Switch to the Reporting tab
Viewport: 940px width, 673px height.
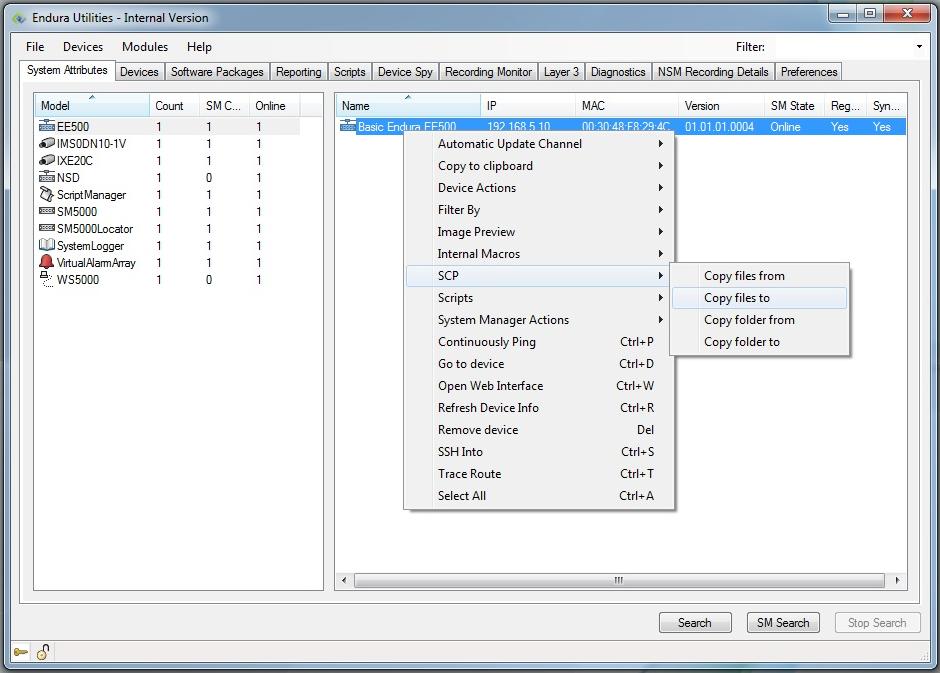coord(299,72)
